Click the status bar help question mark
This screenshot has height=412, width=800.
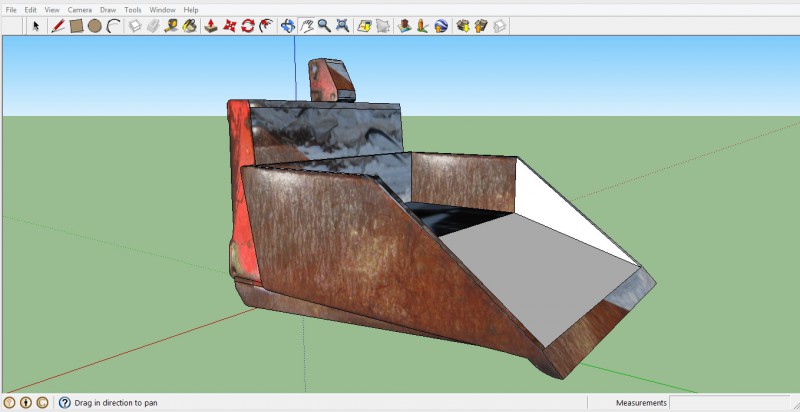64,403
